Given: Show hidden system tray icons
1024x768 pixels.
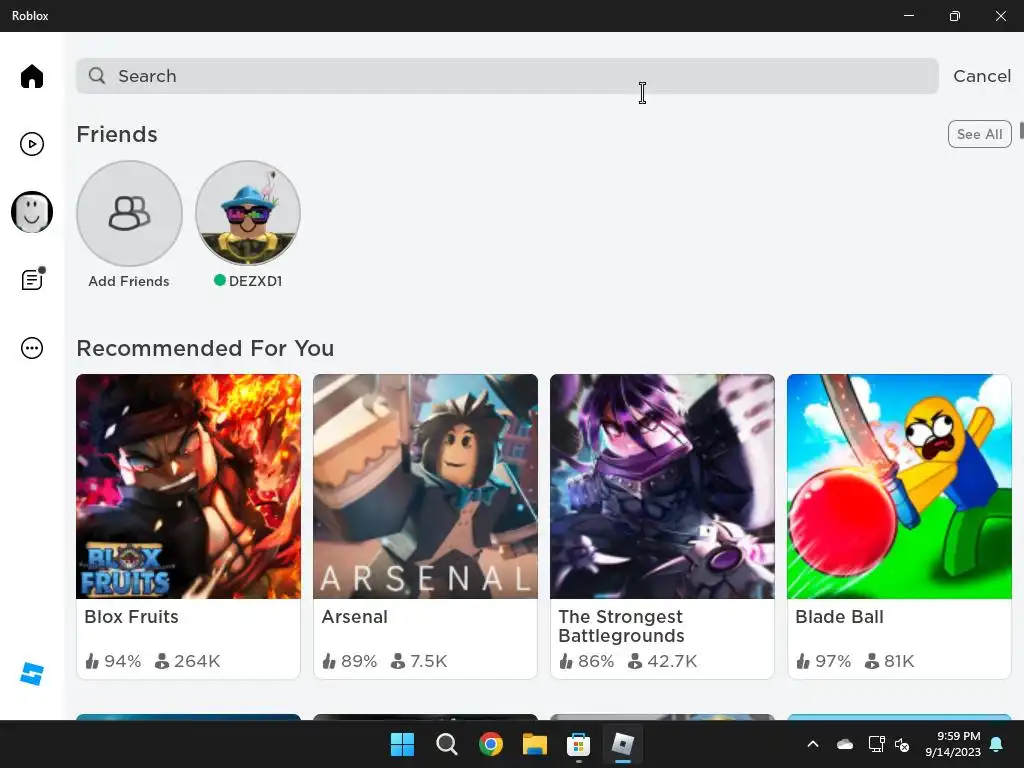Looking at the screenshot, I should (x=813, y=744).
